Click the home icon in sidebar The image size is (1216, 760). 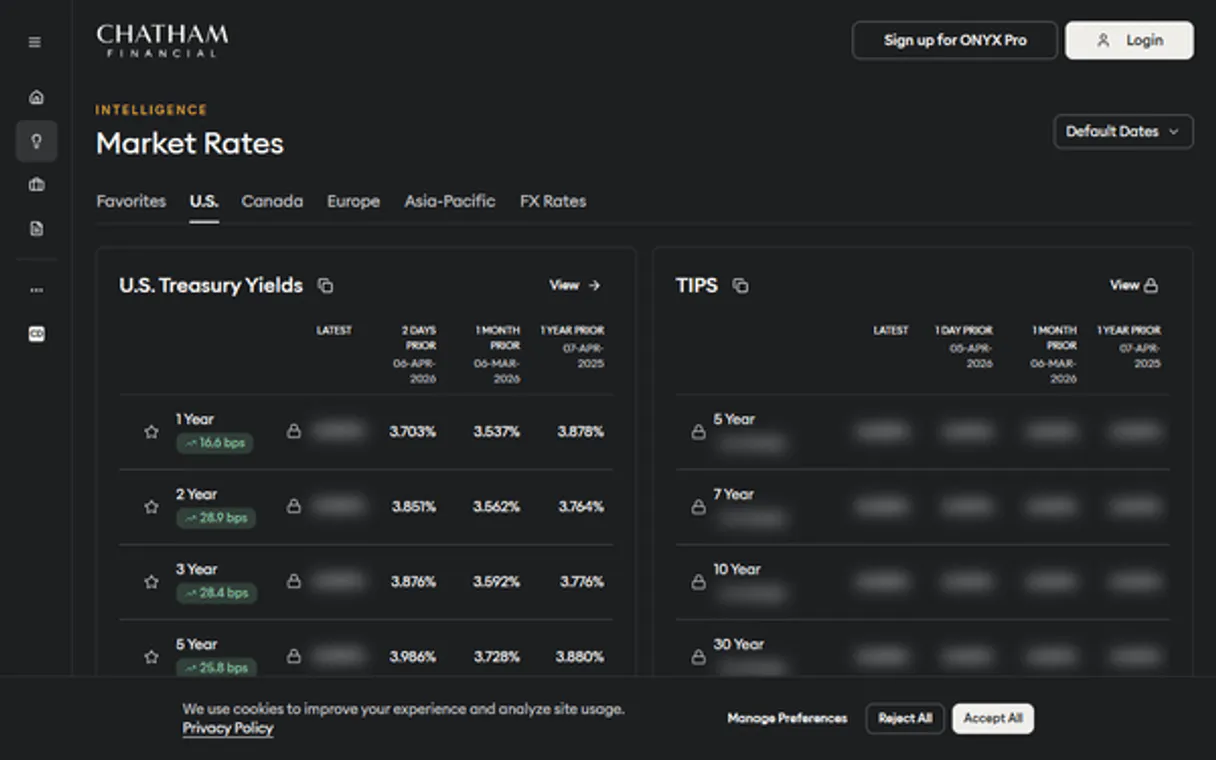pos(36,97)
